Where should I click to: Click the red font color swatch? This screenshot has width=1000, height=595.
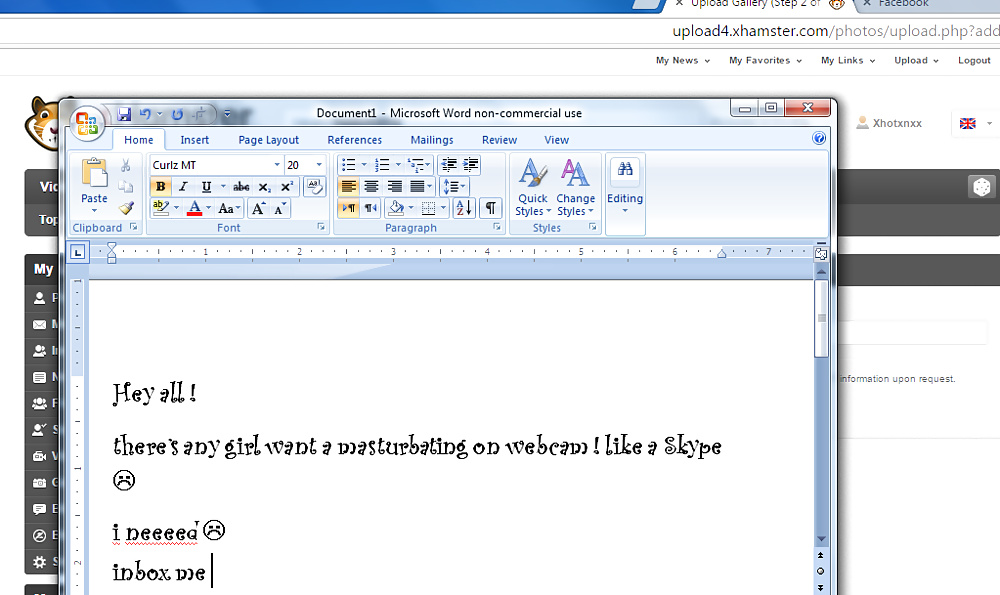pyautogui.click(x=195, y=208)
